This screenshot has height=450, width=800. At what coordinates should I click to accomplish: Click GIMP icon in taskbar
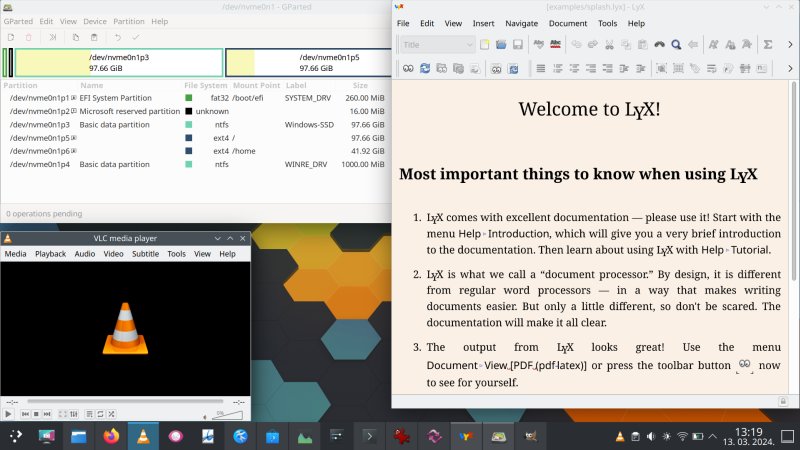(x=531, y=436)
